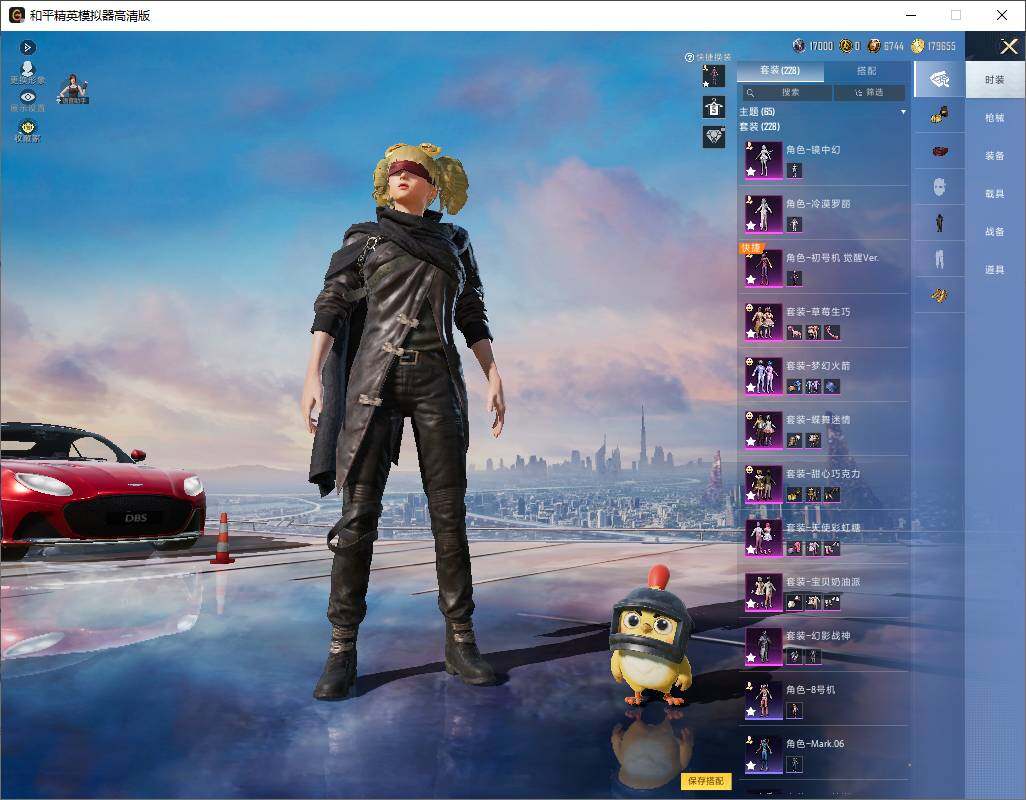The height and width of the screenshot is (800, 1026).
Task: Select the 套装-草莓生巧 outfit thumbnail
Action: point(764,322)
